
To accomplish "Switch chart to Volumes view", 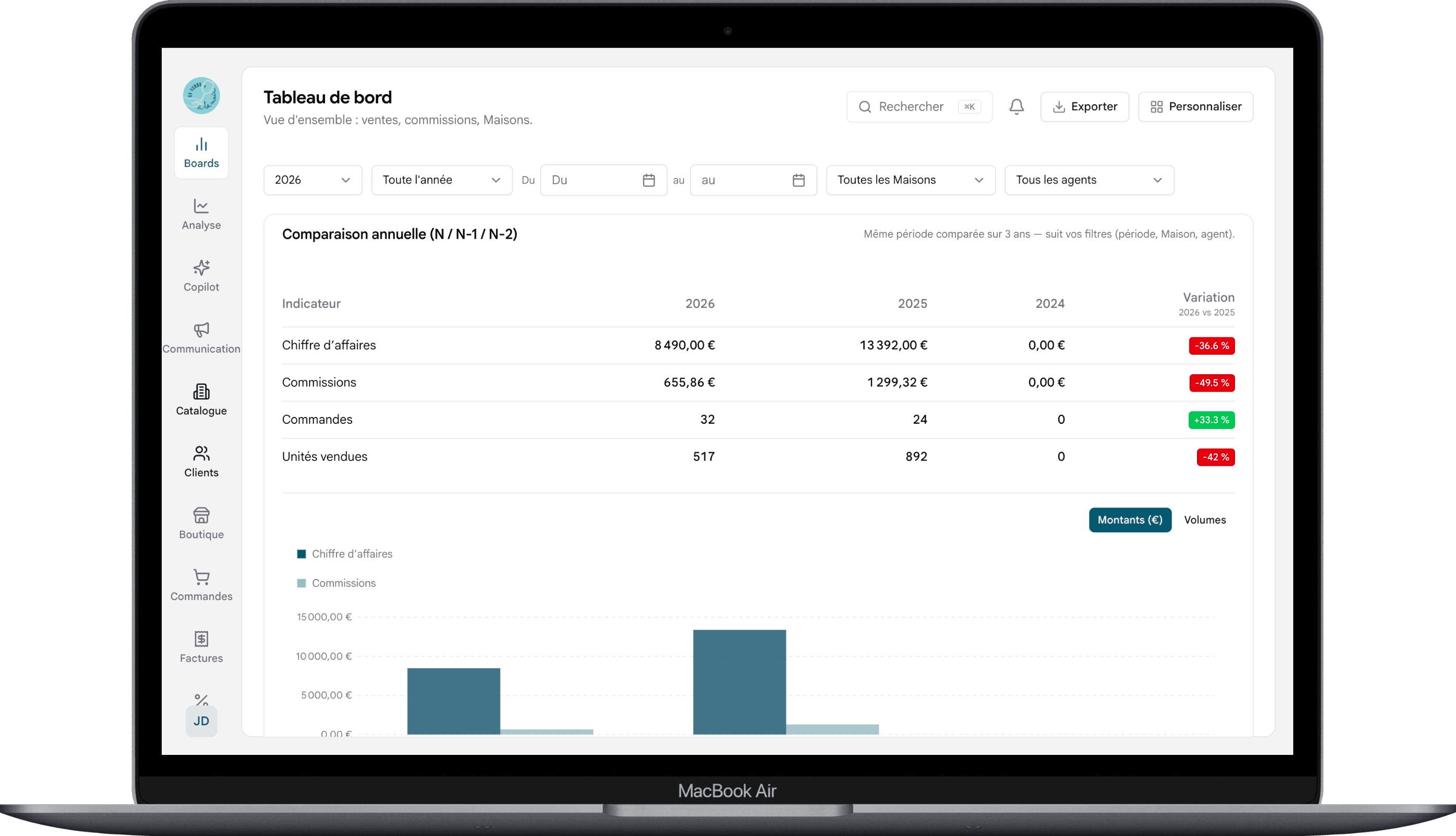I will coord(1204,520).
